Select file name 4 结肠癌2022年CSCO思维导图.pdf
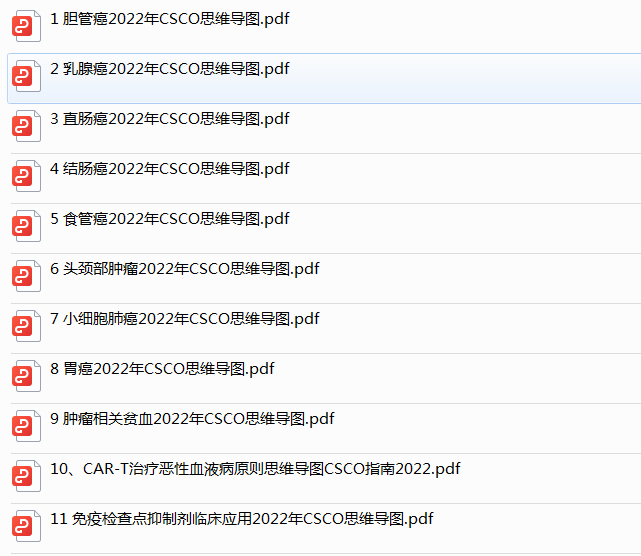The width and height of the screenshot is (641, 556). pos(170,169)
